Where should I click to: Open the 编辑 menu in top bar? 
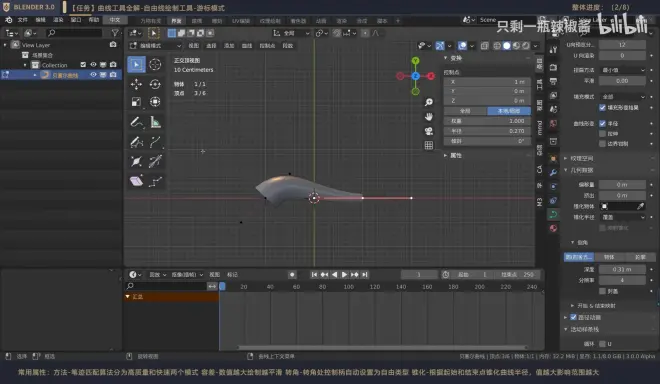click(x=40, y=20)
